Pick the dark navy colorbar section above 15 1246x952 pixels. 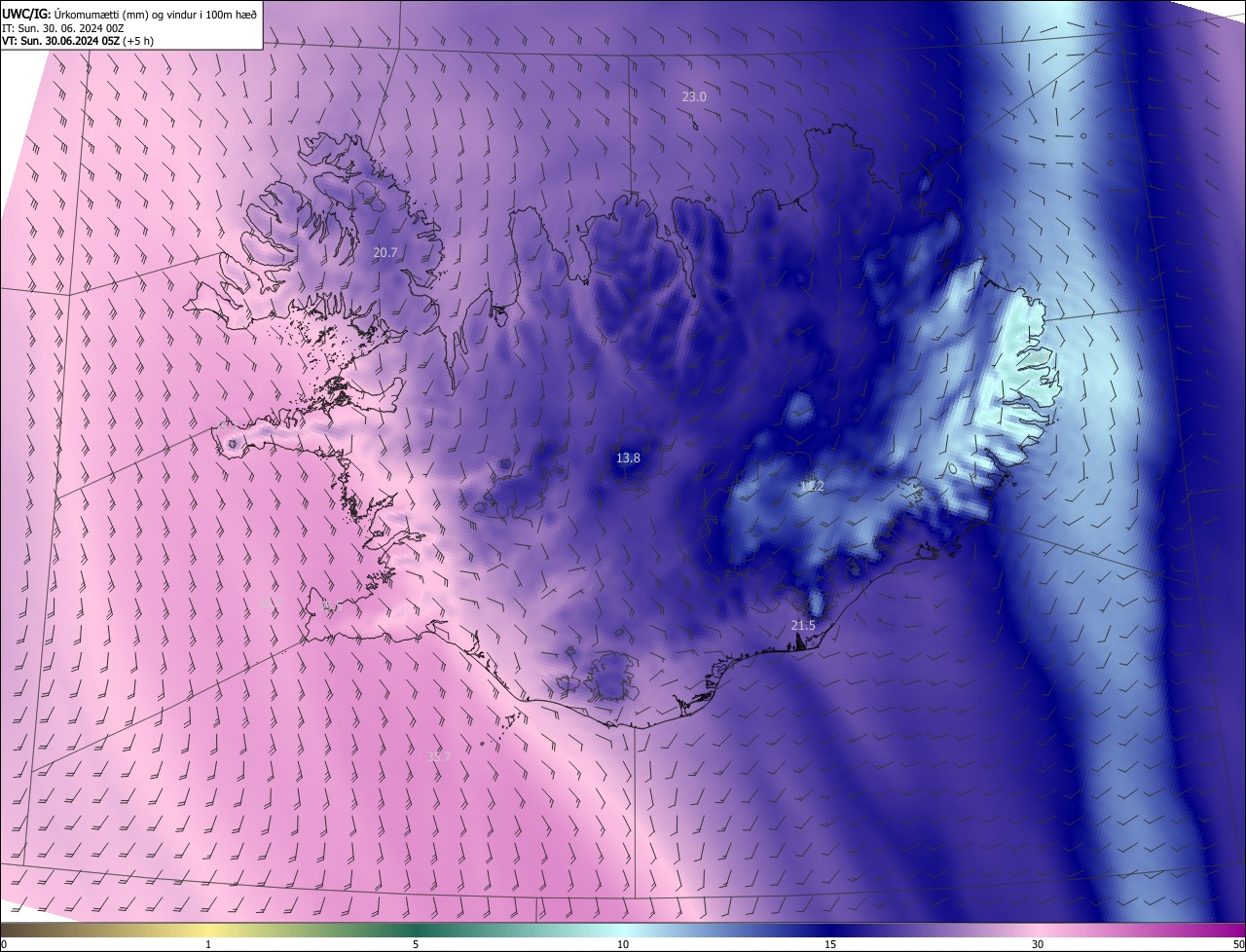click(x=830, y=930)
